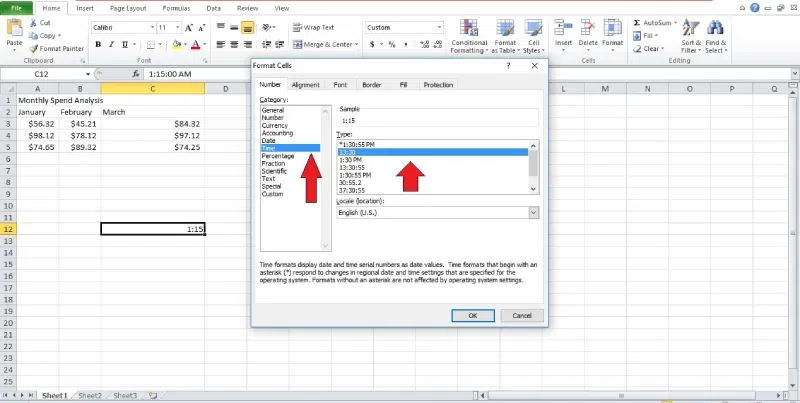Toggle Wrap Text
Screen dimensions: 800x403
point(314,28)
